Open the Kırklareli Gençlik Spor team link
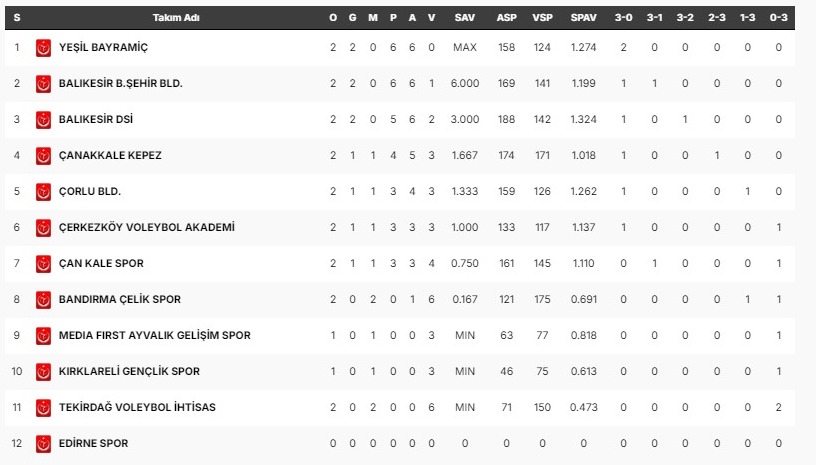This screenshot has width=816, height=465. pyautogui.click(x=129, y=372)
